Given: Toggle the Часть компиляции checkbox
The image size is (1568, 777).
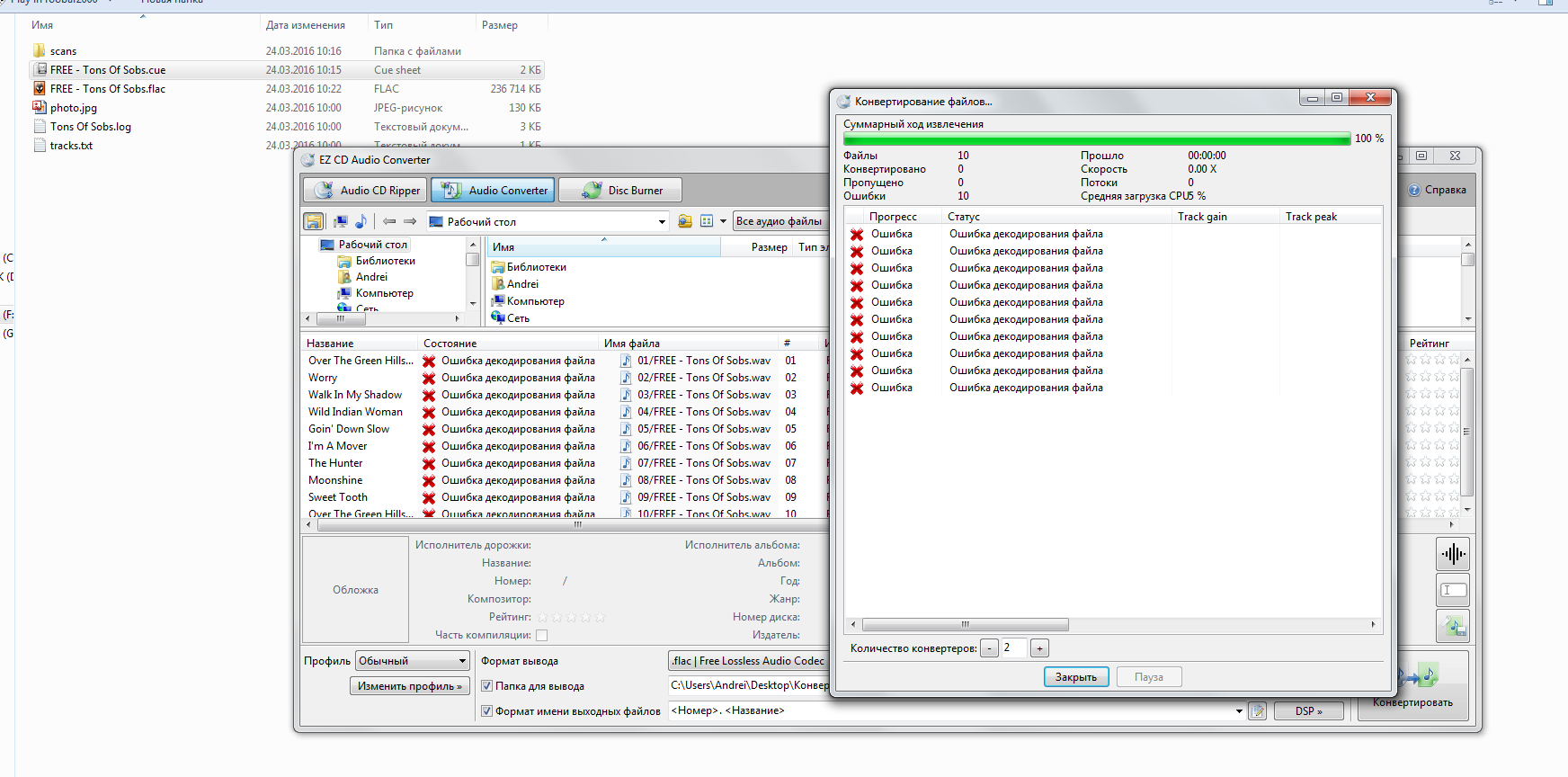Looking at the screenshot, I should click(541, 635).
